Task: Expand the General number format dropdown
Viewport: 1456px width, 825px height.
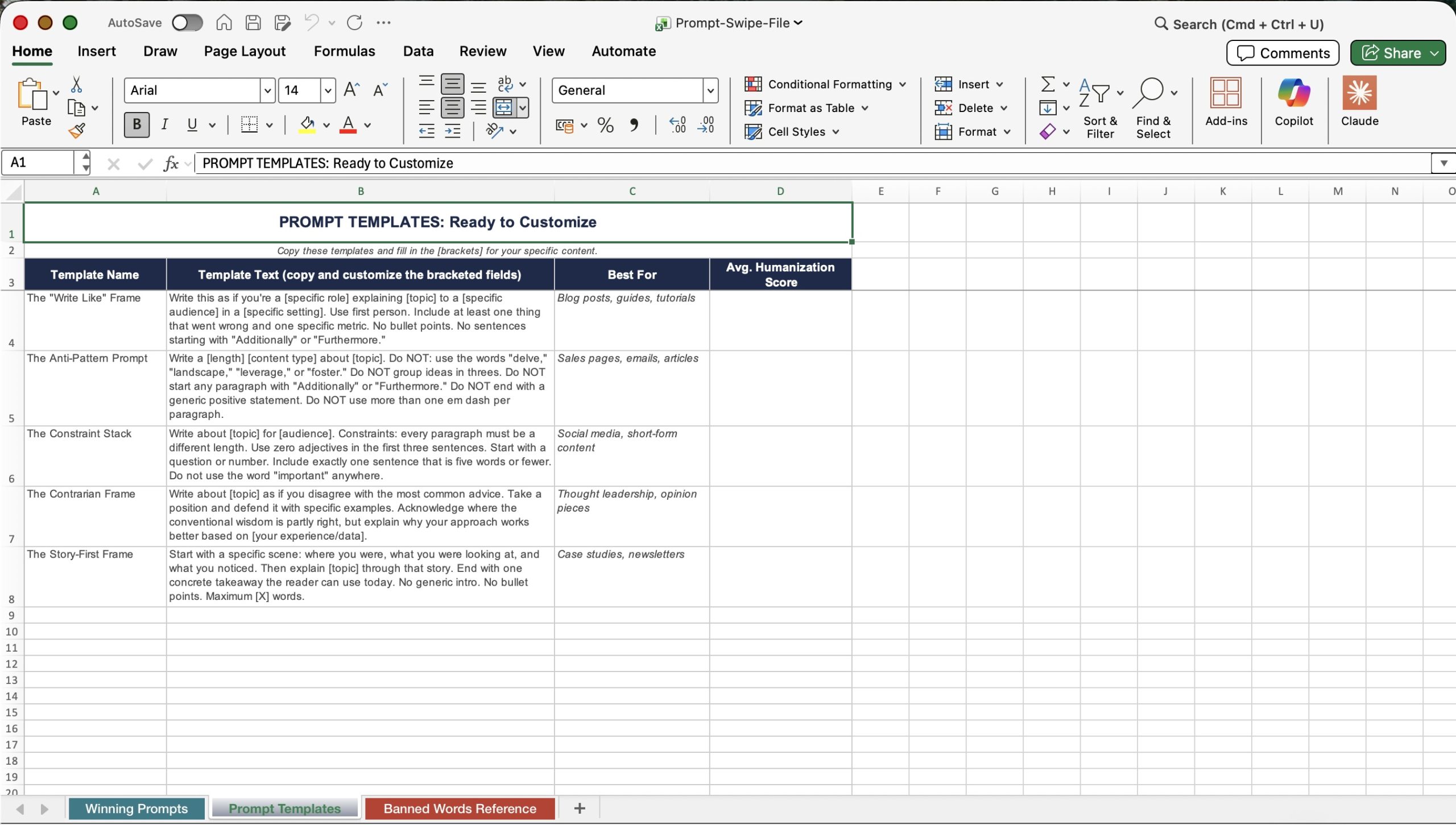Action: [710, 90]
